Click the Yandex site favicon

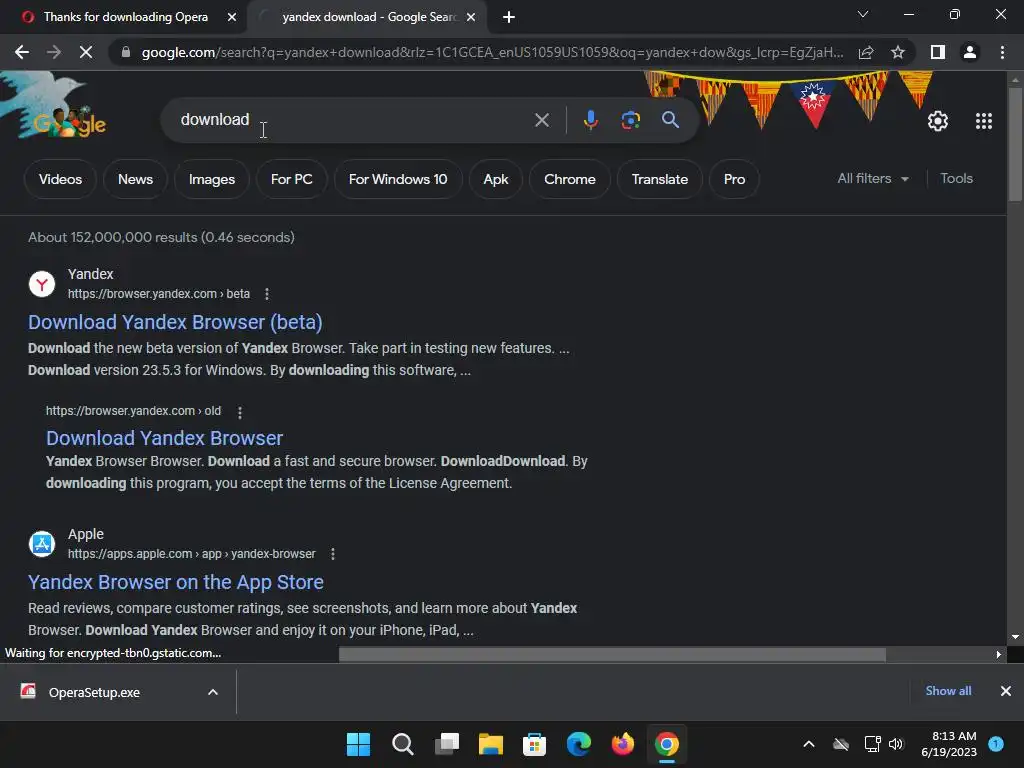(x=42, y=284)
